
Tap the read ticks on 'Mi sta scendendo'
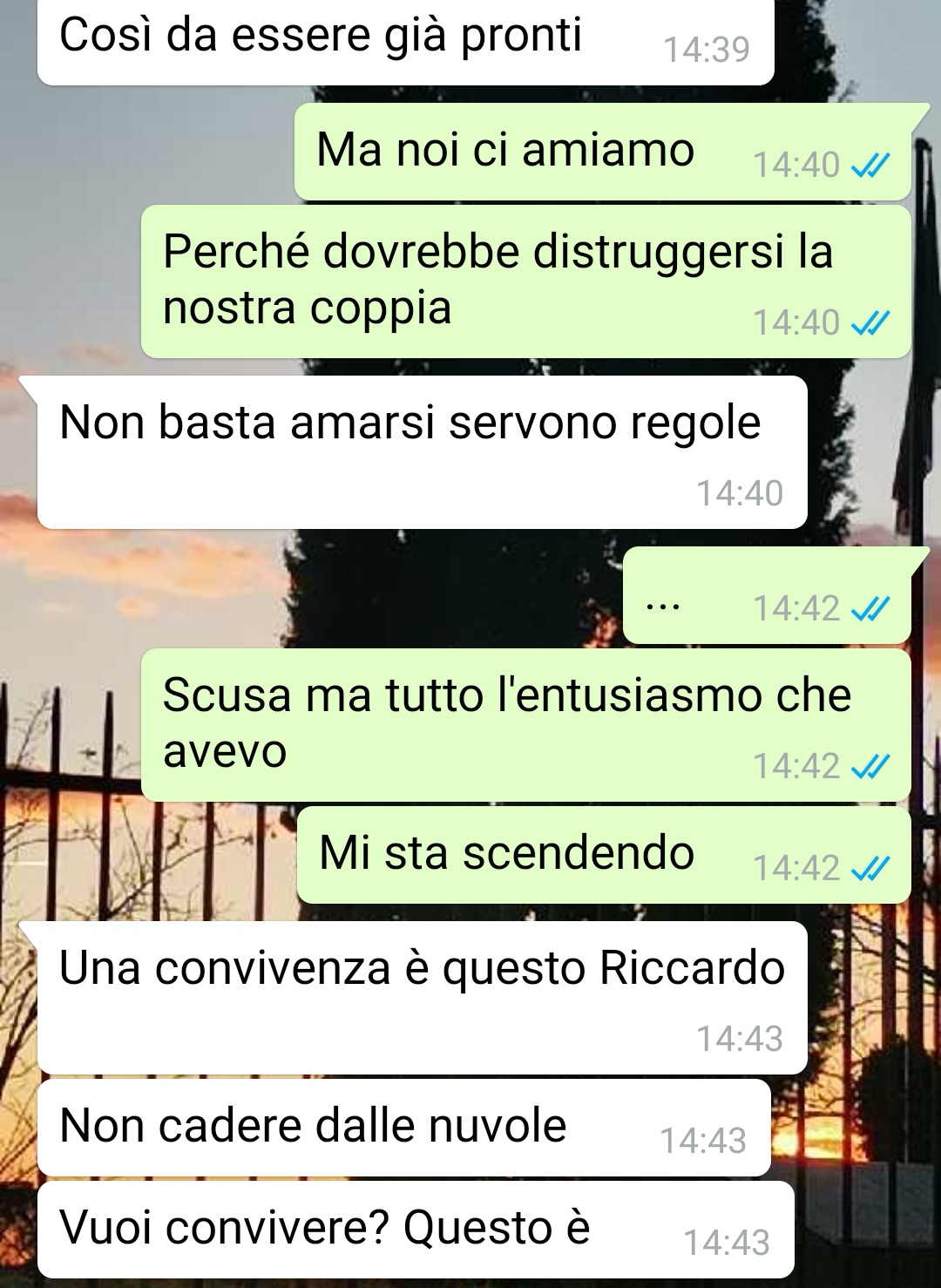[870, 868]
